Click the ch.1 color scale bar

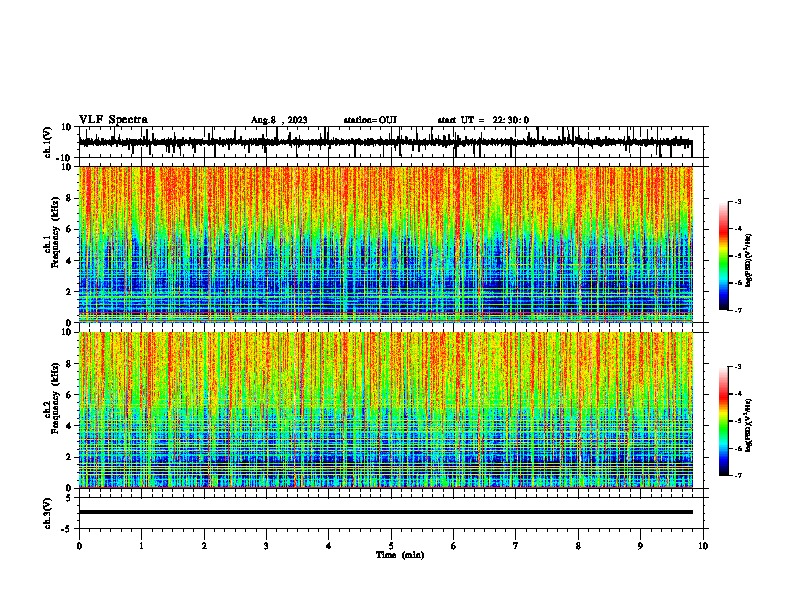pyautogui.click(x=724, y=256)
